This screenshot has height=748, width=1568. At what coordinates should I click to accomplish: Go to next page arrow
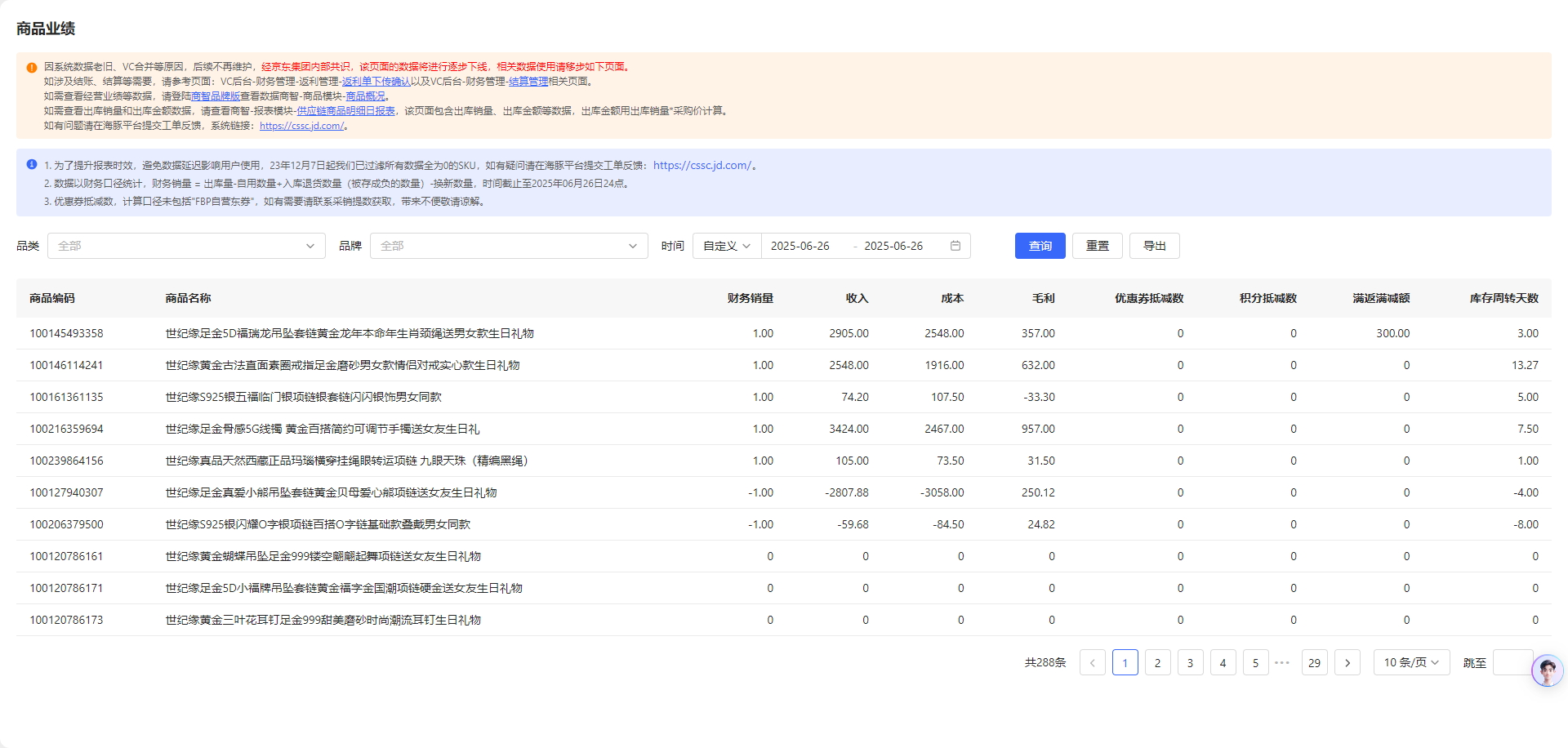pyautogui.click(x=1347, y=663)
